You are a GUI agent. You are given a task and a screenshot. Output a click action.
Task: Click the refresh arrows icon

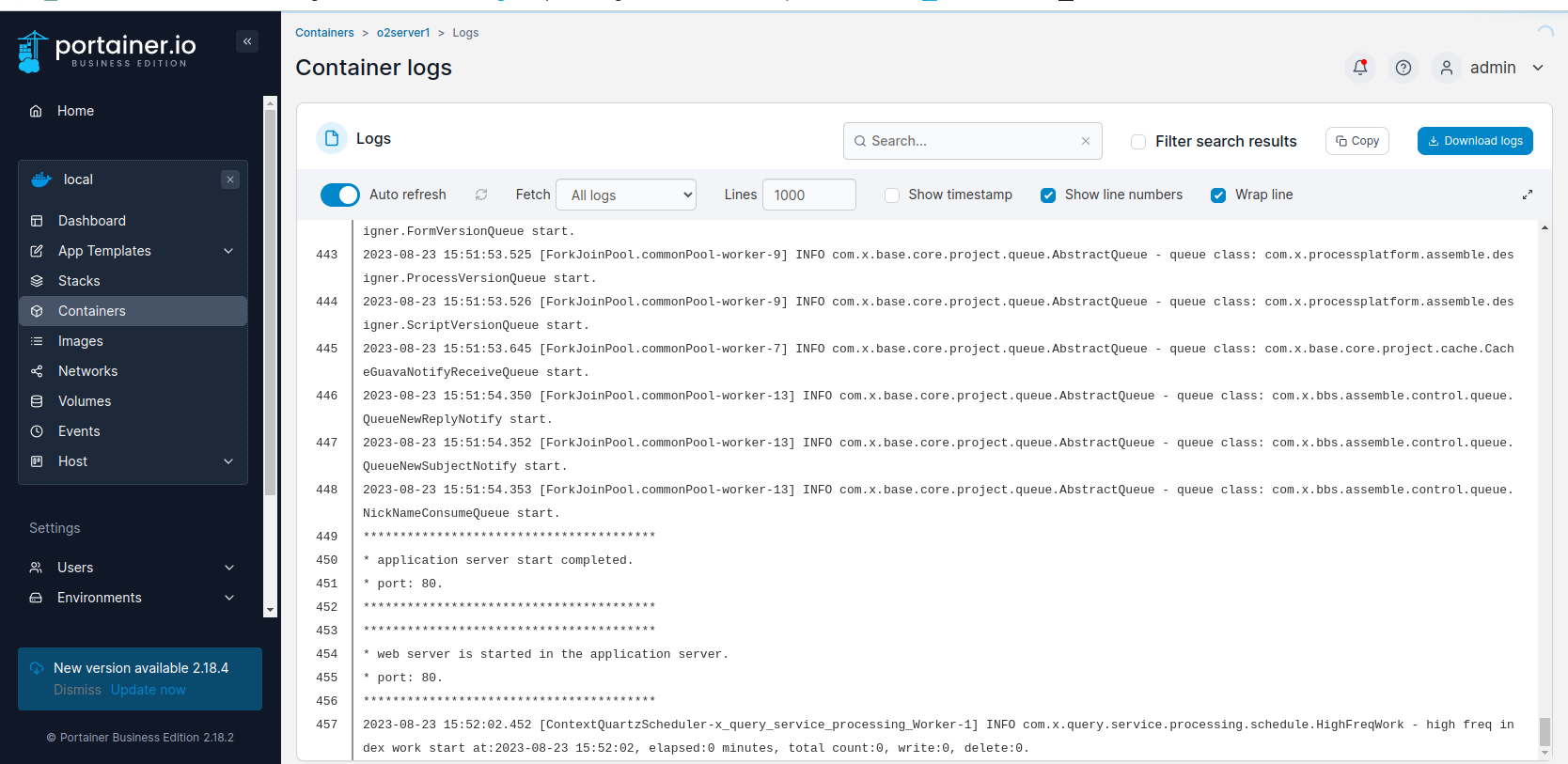[x=481, y=195]
